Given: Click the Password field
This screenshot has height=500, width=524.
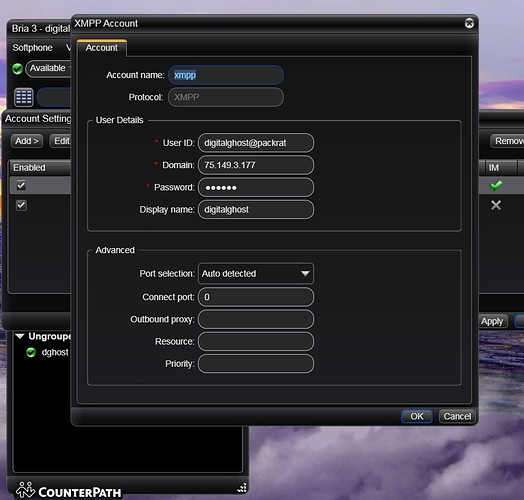Looking at the screenshot, I should point(256,187).
